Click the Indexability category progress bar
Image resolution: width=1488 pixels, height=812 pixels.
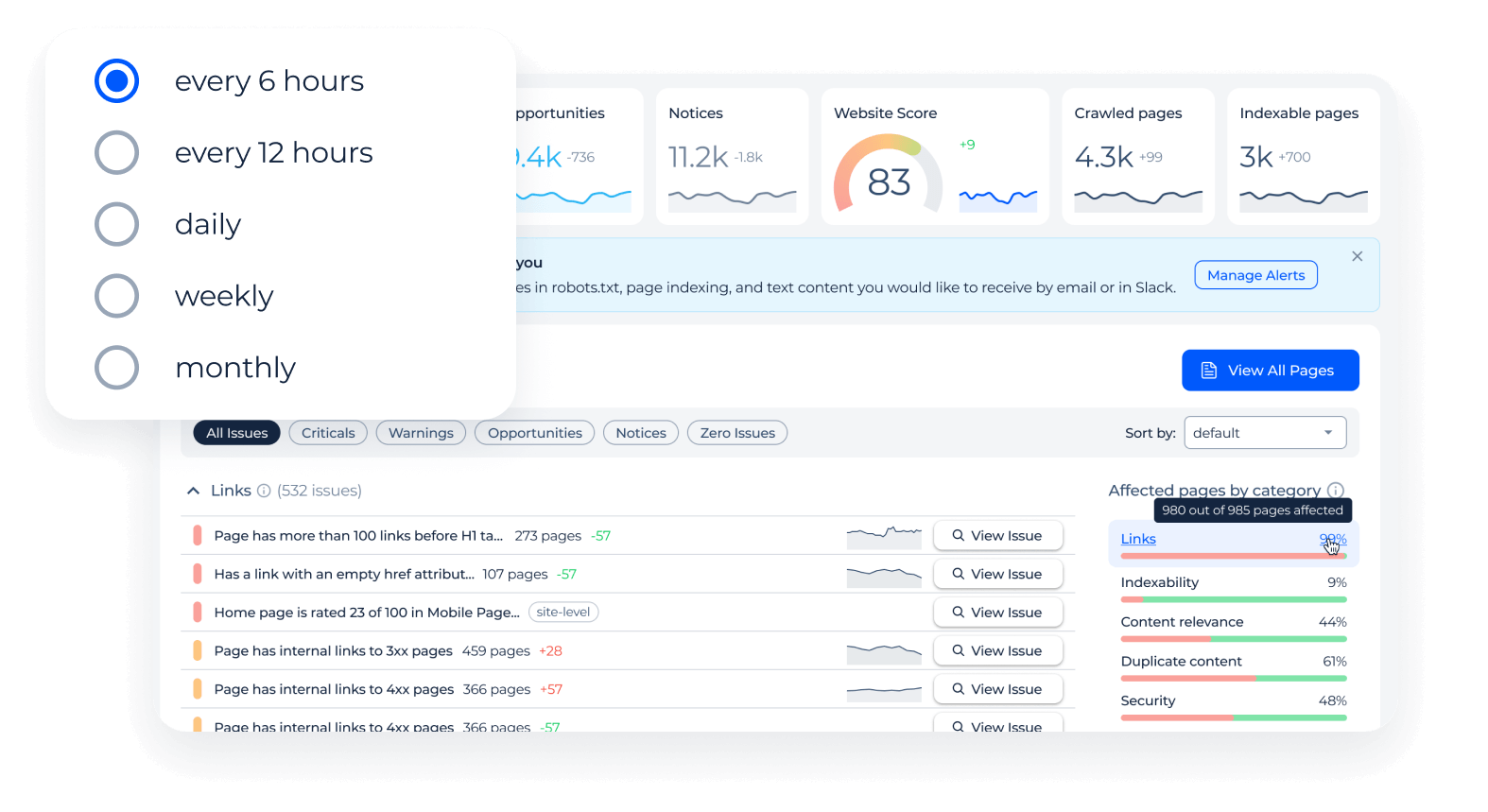1234,599
